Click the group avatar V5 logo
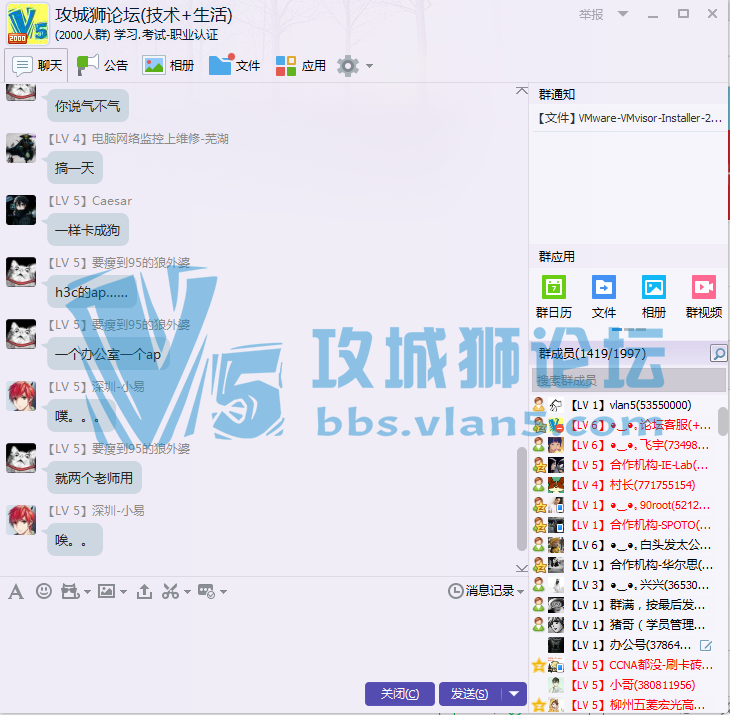The image size is (730, 715). point(27,24)
